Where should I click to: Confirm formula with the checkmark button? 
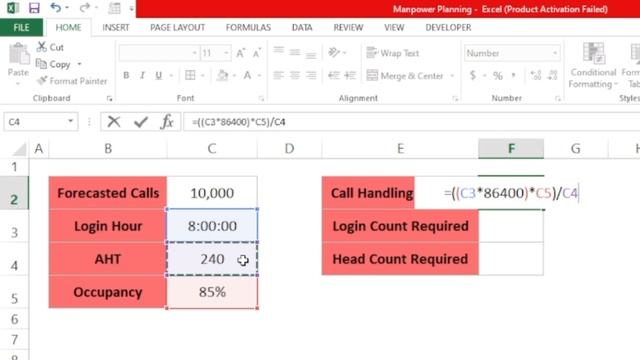(141, 122)
